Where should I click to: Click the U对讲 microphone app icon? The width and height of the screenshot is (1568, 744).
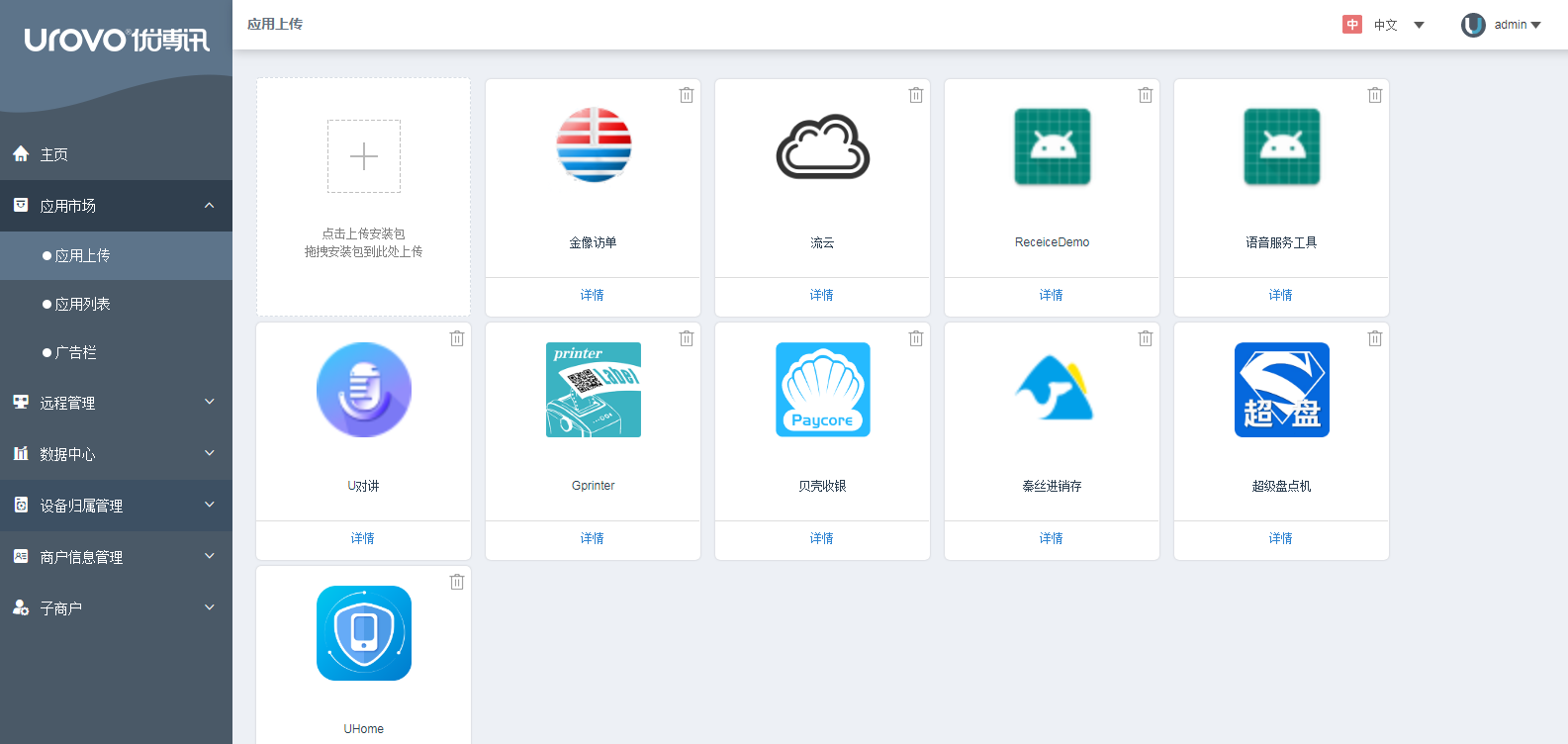pyautogui.click(x=364, y=390)
